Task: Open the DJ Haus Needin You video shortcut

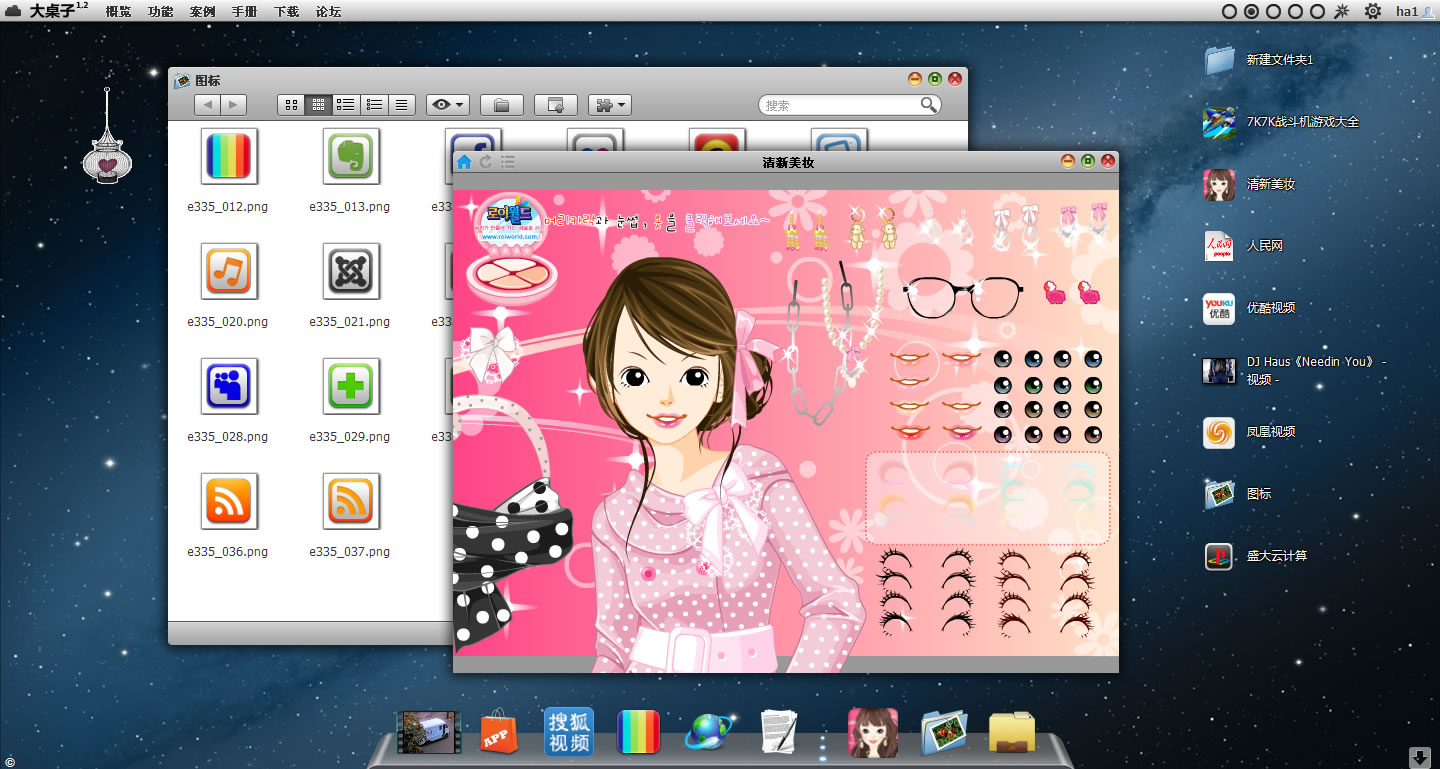Action: (1220, 370)
